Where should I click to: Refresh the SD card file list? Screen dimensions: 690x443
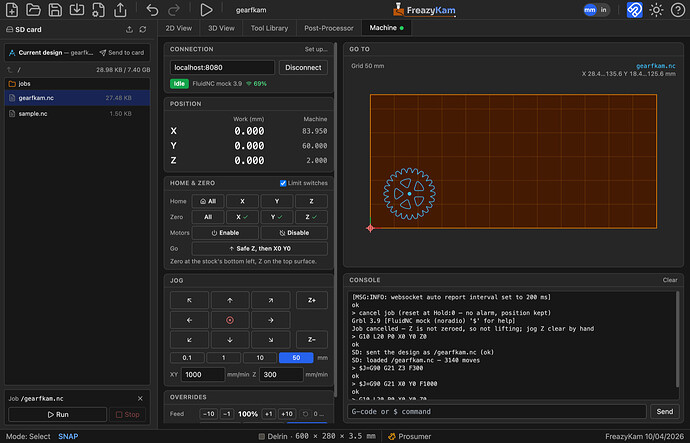pyautogui.click(x=143, y=29)
